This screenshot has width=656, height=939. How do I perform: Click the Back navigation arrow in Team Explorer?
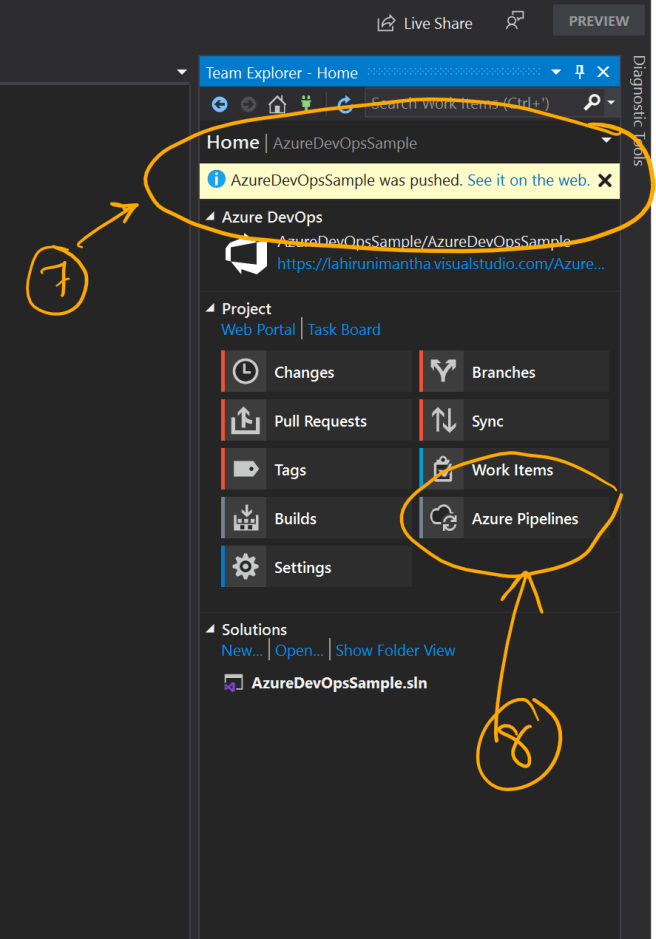[219, 103]
